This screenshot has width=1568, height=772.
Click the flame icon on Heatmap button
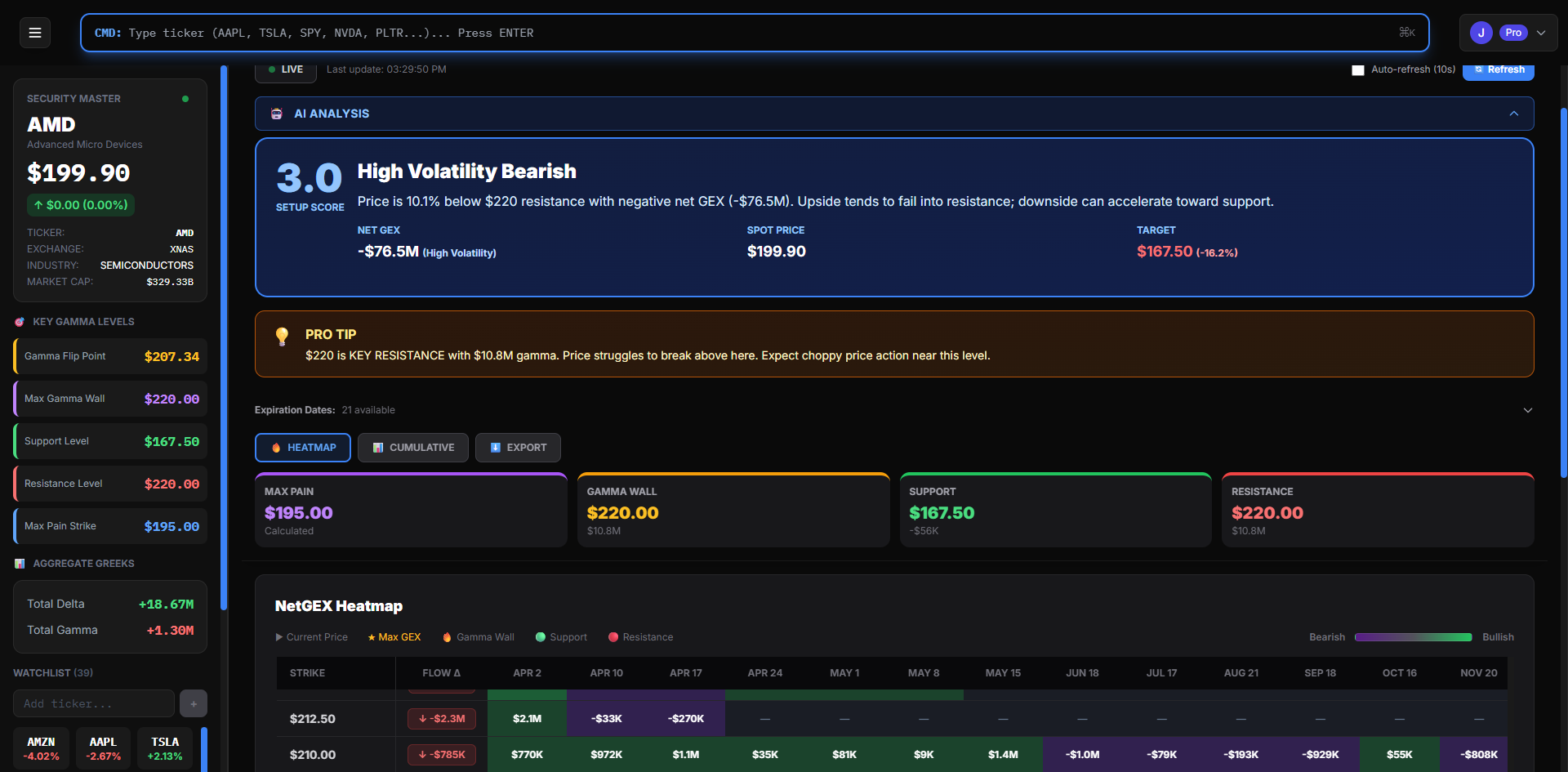pos(277,447)
